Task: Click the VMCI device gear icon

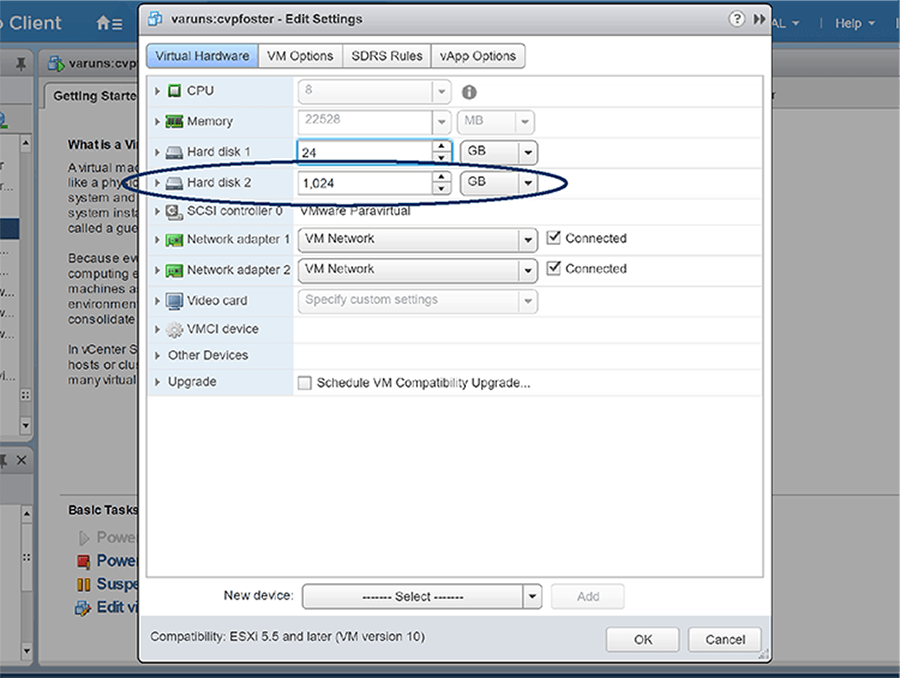Action: click(x=174, y=330)
